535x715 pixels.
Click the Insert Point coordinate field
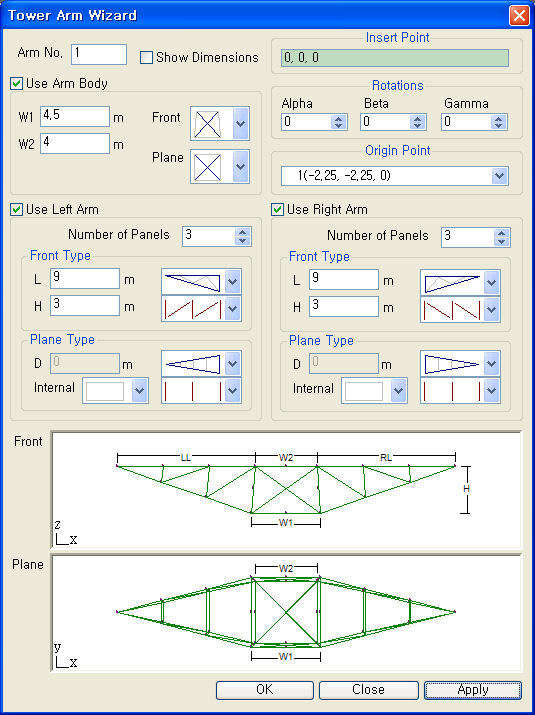(395, 58)
